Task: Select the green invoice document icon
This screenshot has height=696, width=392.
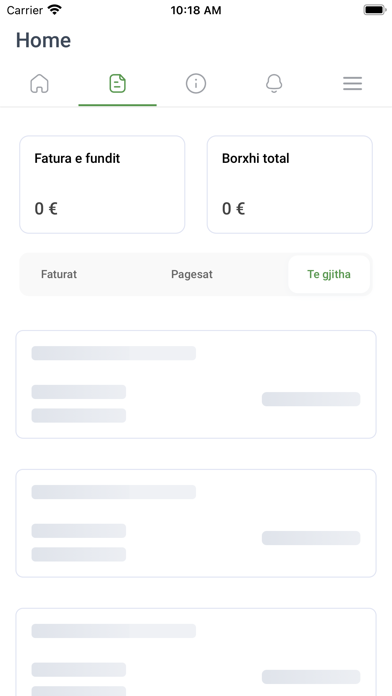Action: [x=118, y=83]
